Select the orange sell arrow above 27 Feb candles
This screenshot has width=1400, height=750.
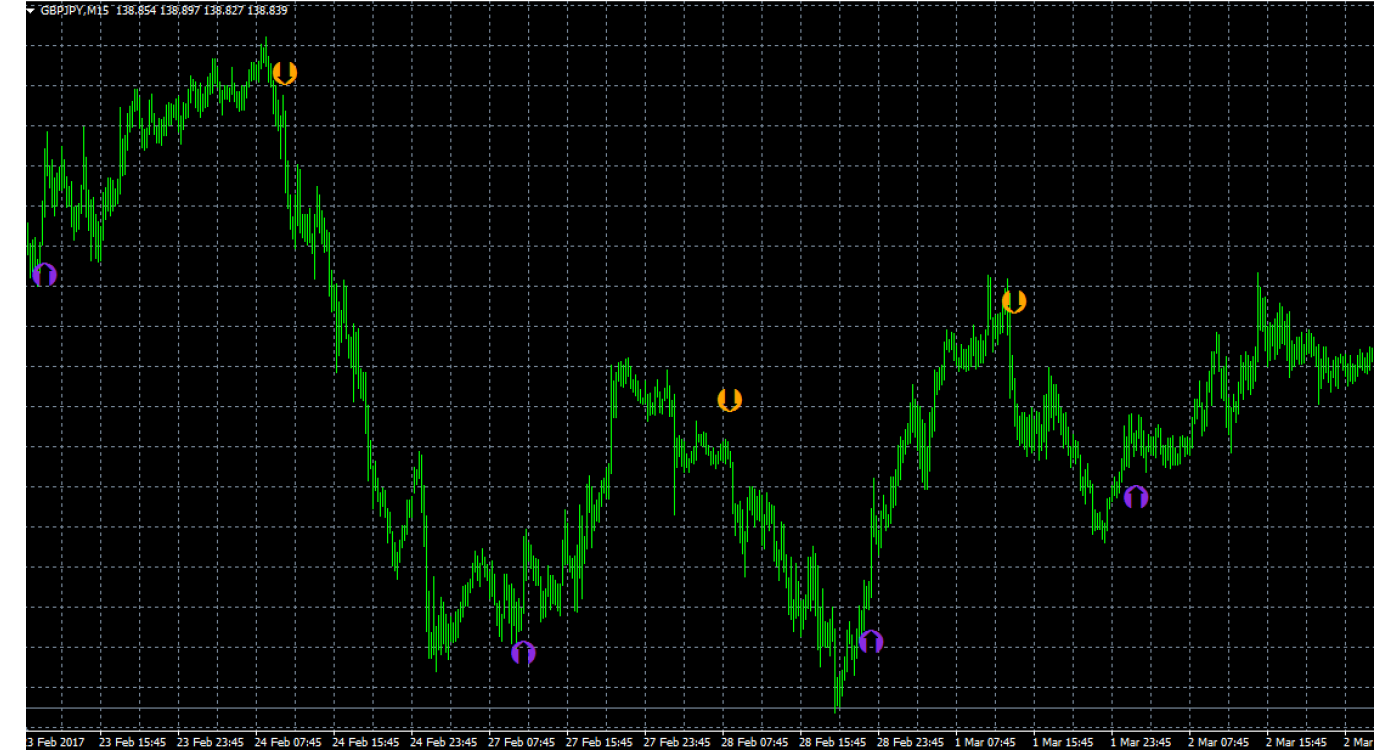pos(729,400)
